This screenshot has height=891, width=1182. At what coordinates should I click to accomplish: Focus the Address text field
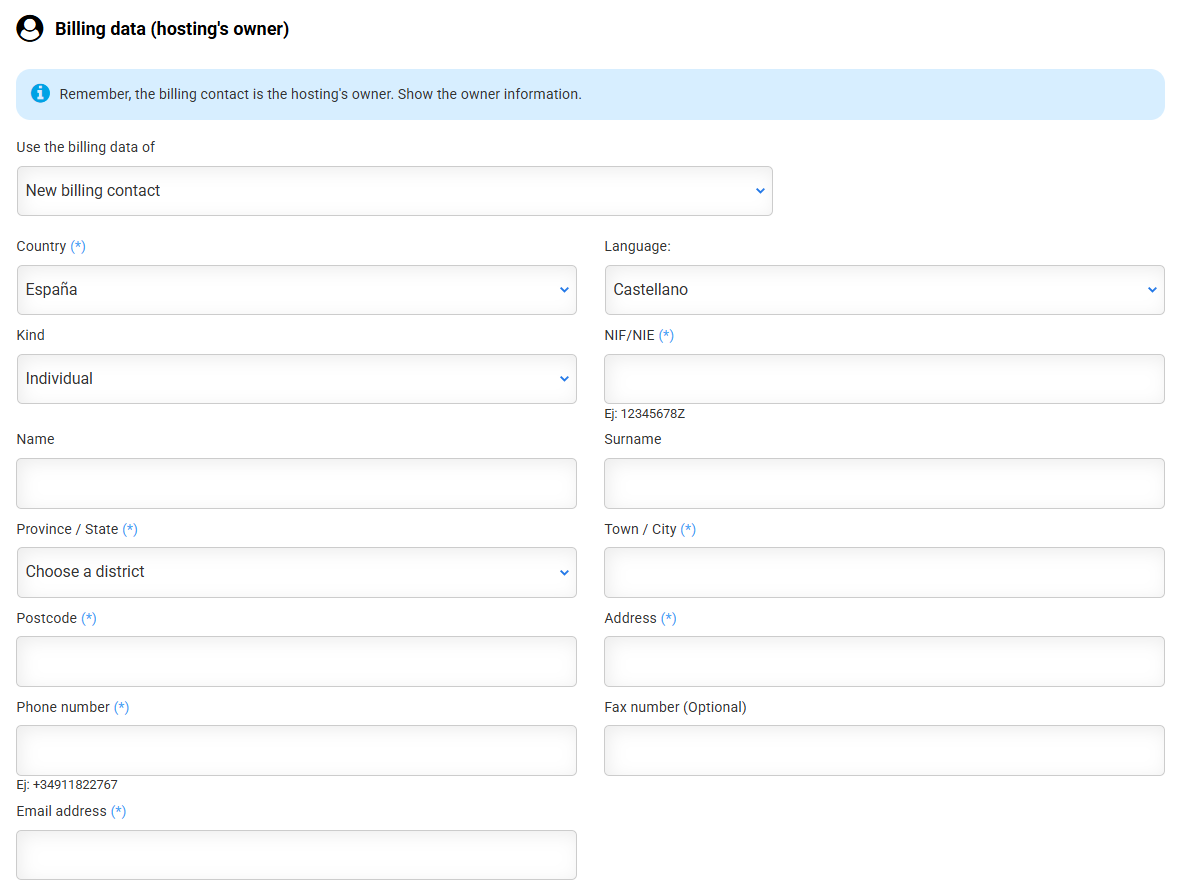point(884,661)
